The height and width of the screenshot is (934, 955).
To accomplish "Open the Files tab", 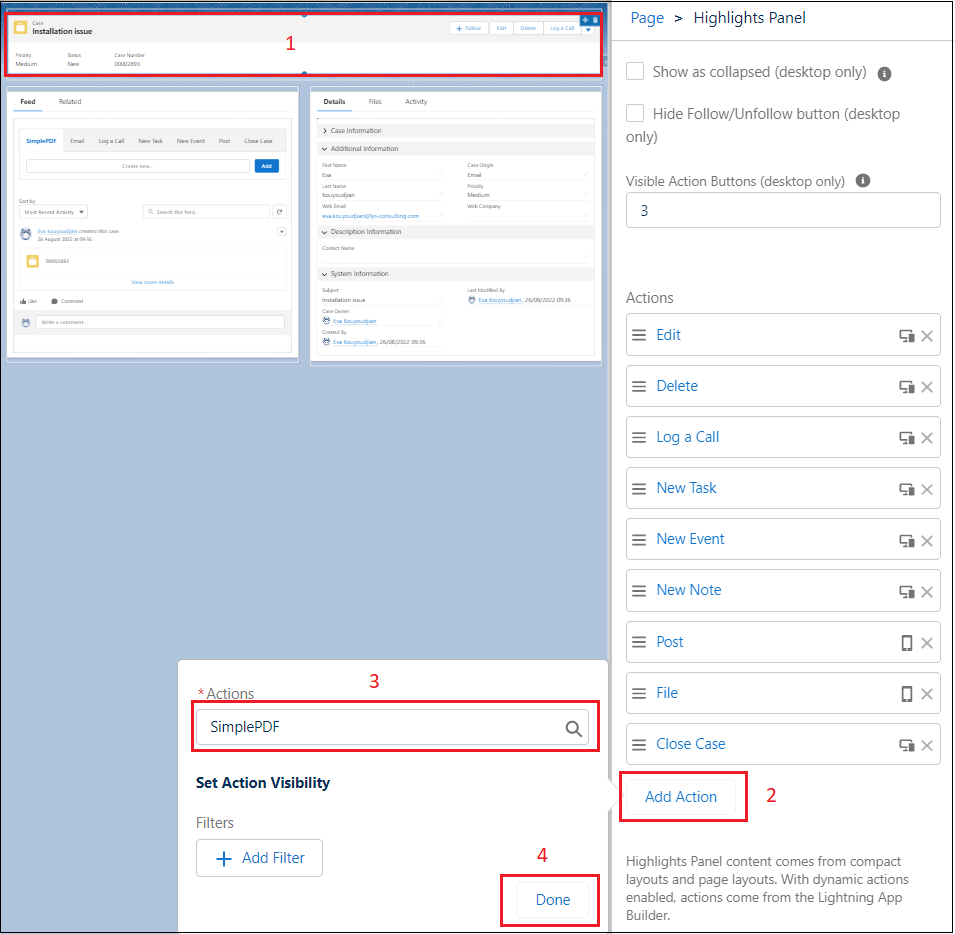I will 375,102.
